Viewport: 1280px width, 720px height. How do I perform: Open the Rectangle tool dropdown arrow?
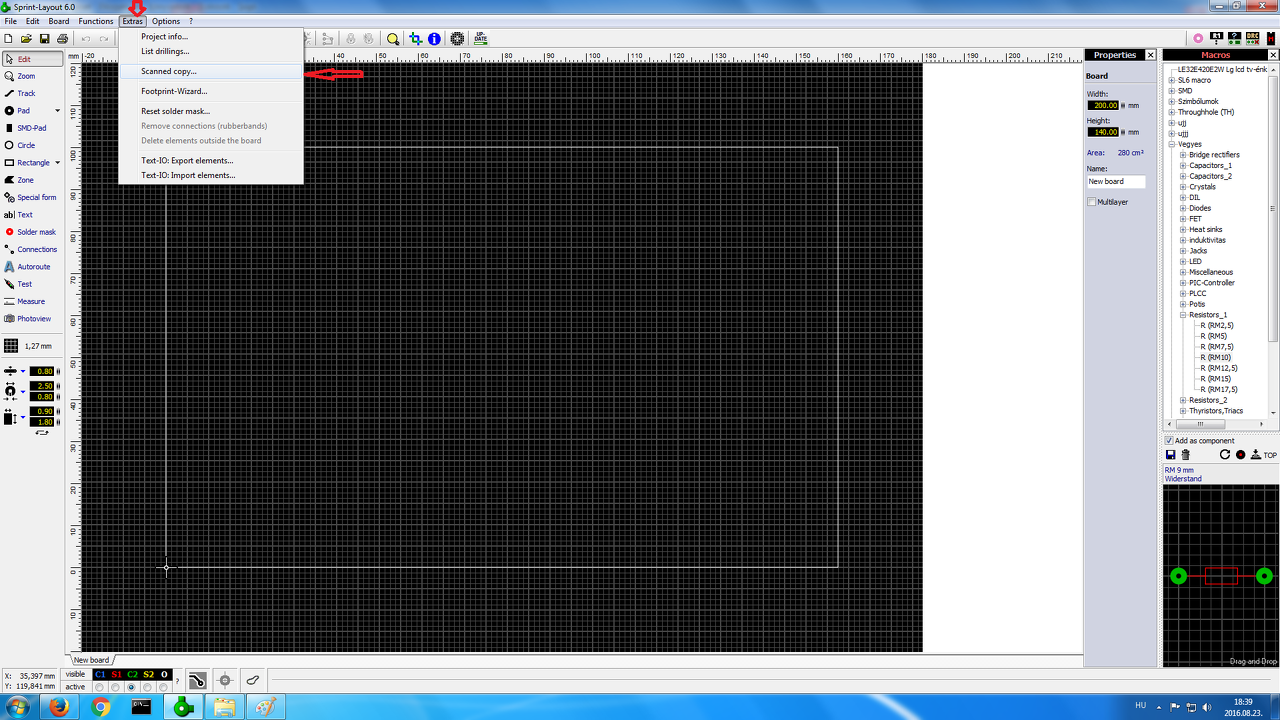pos(57,162)
